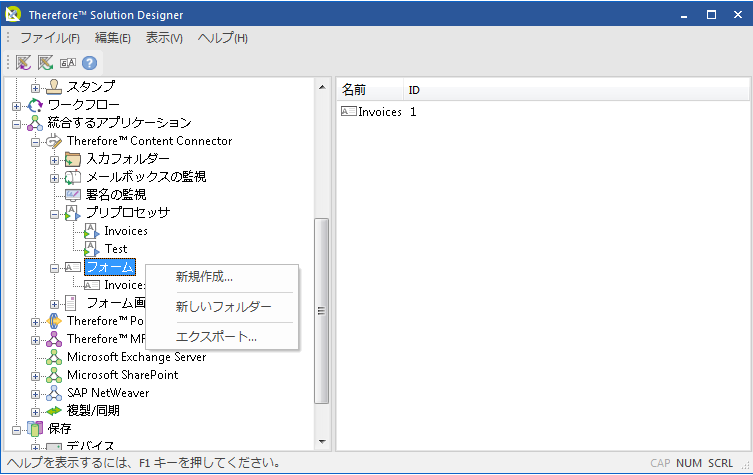Choose 新規作成... from context menu

[x=222, y=277]
